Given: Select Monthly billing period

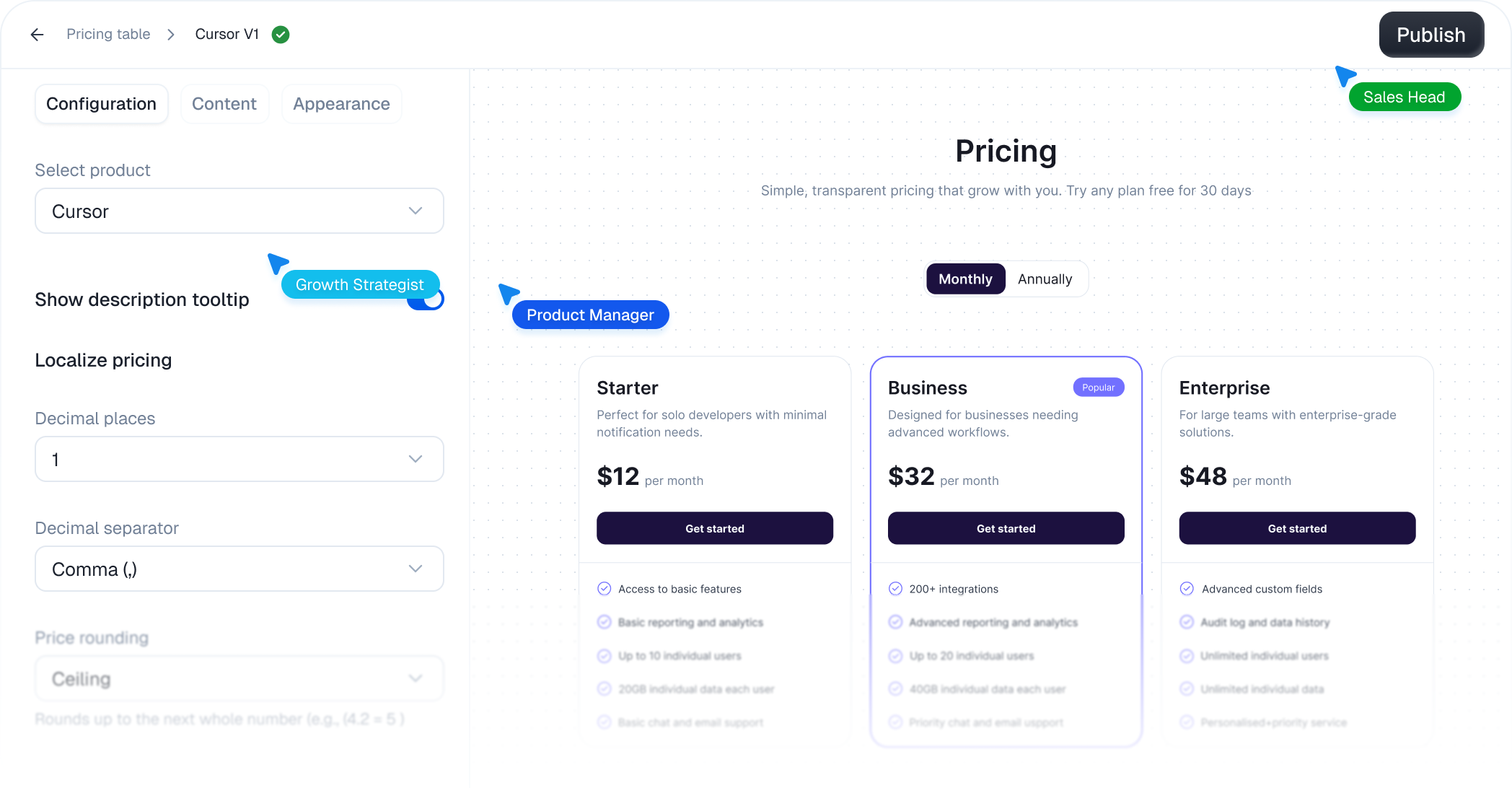Looking at the screenshot, I should point(965,279).
